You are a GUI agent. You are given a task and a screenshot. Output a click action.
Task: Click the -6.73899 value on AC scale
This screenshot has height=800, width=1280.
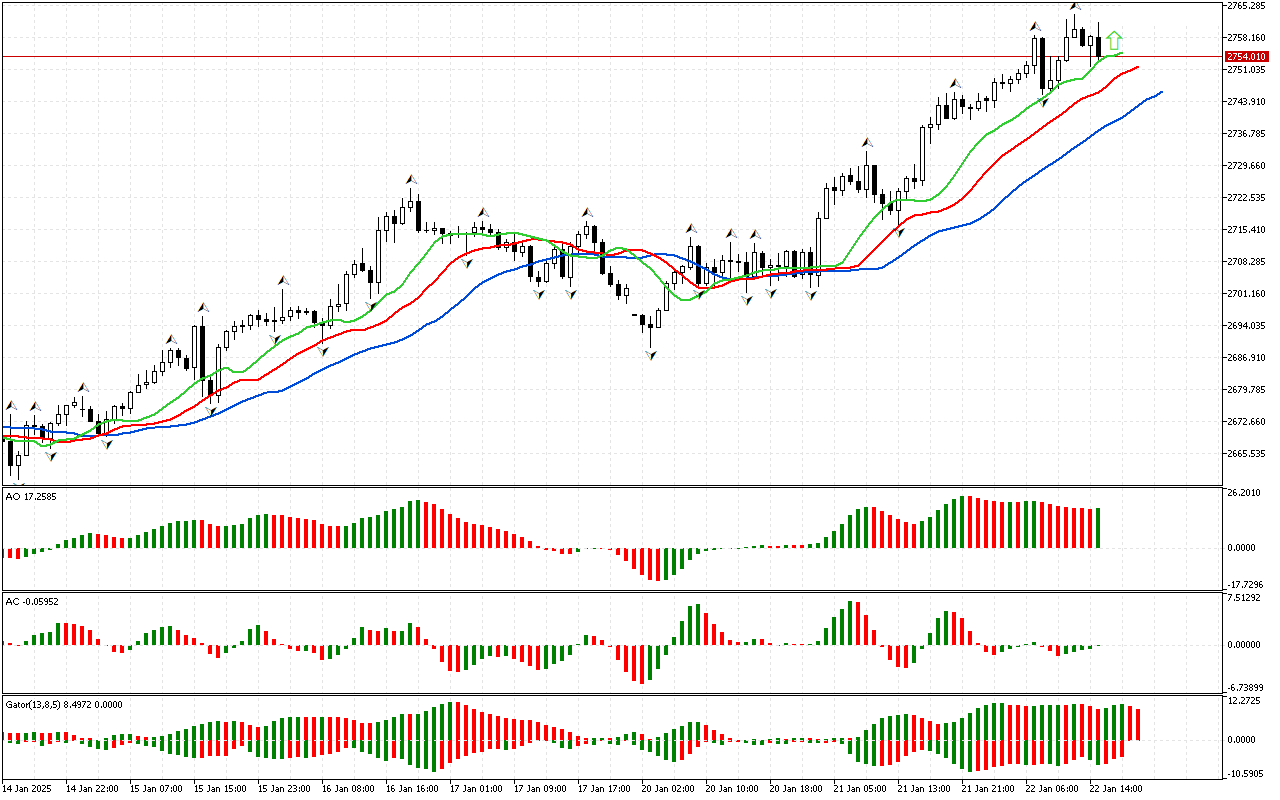[x=1246, y=688]
